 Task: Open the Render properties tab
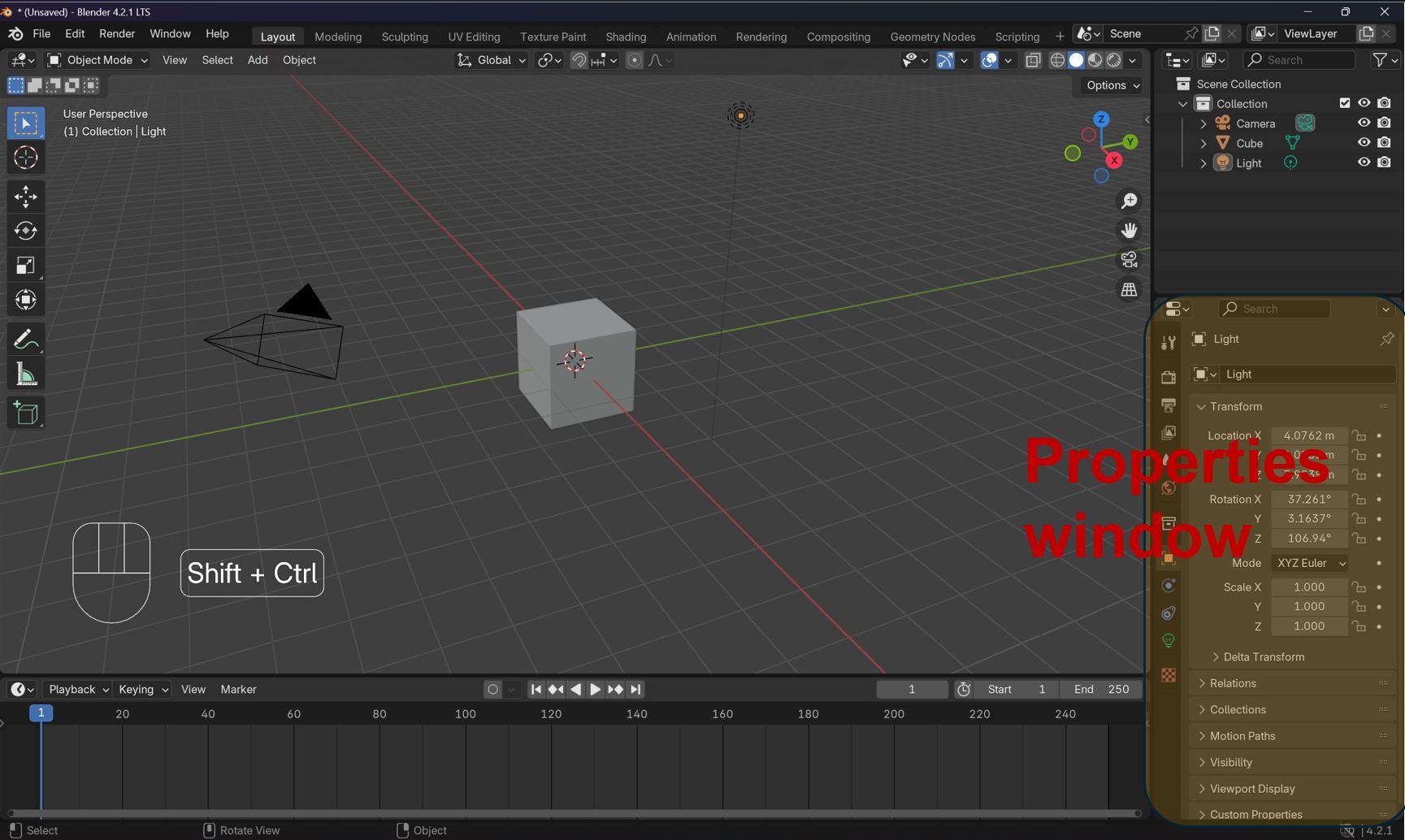pyautogui.click(x=1169, y=378)
